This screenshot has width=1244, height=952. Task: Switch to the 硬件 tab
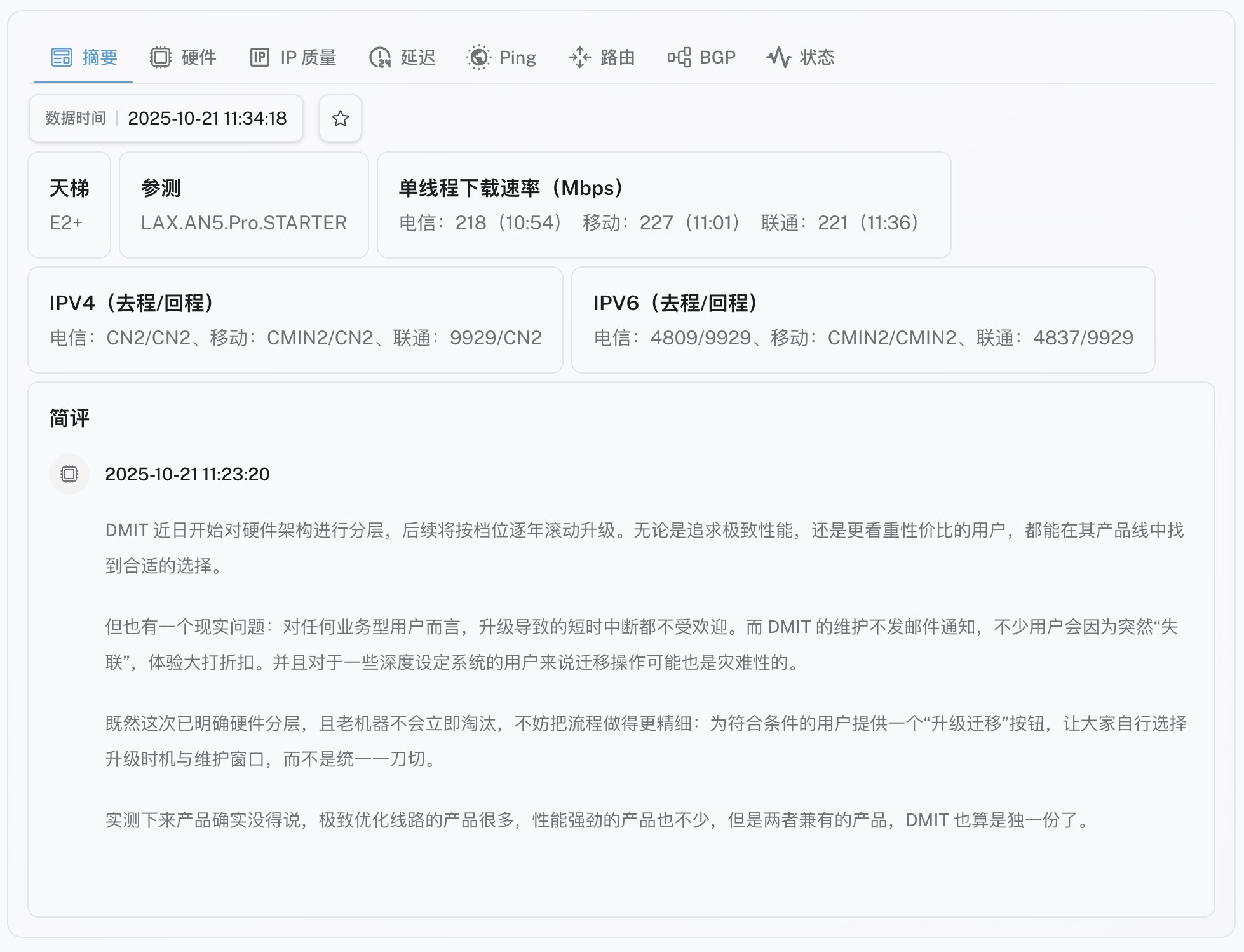198,57
